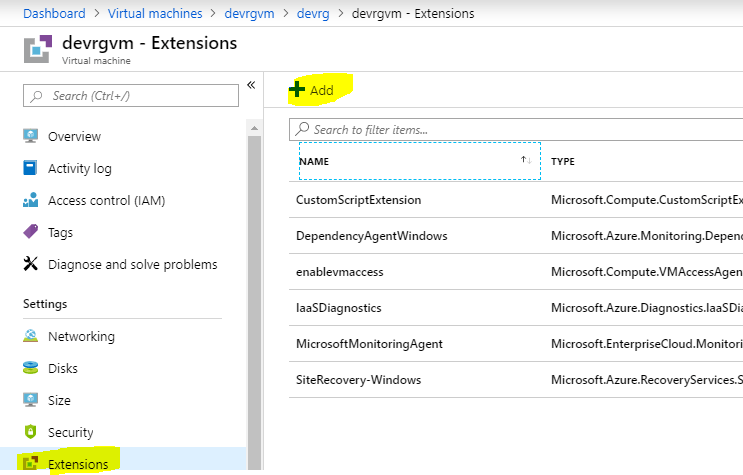Open the Networking settings menu item

pyautogui.click(x=81, y=336)
